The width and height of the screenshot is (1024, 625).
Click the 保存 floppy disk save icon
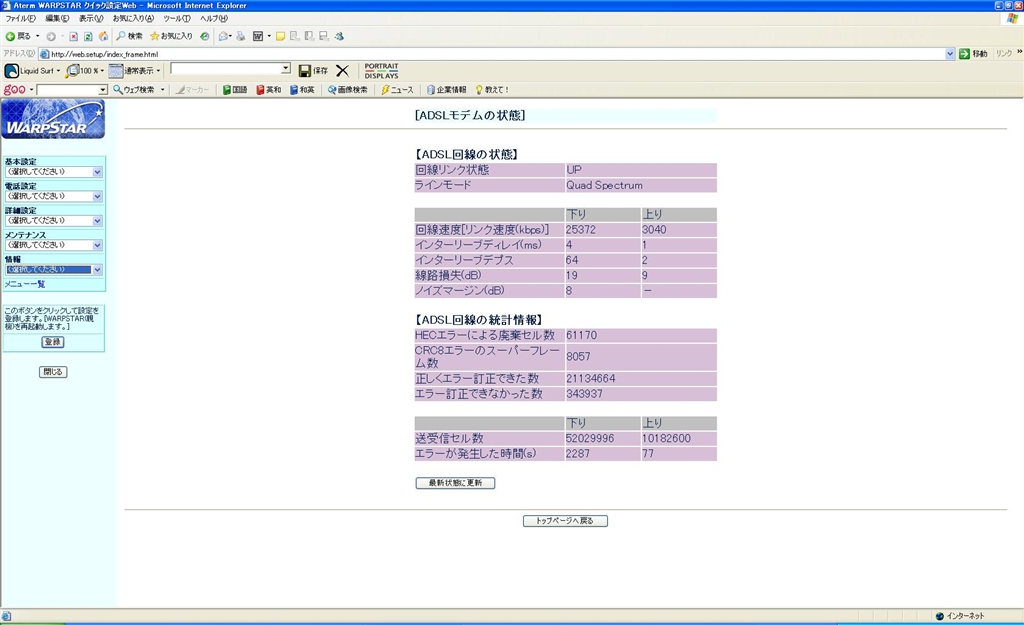click(x=305, y=71)
